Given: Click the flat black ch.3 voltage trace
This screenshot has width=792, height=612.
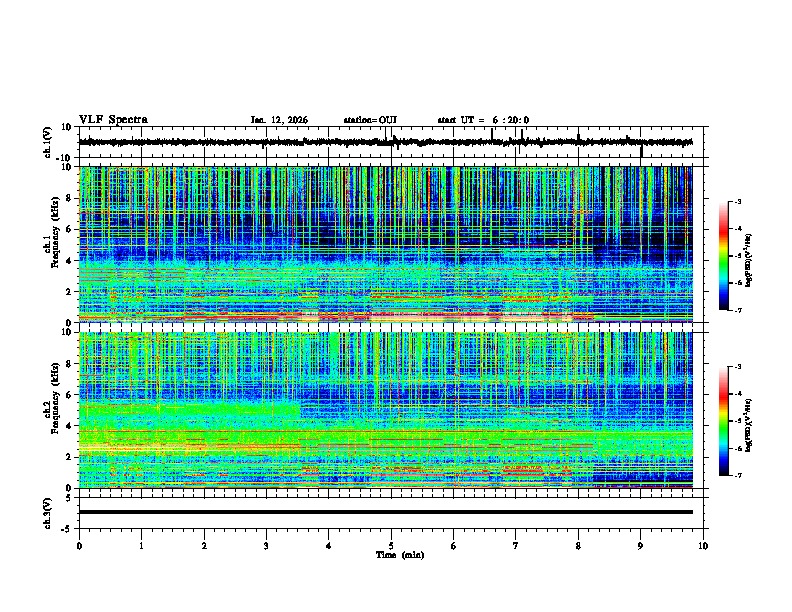Looking at the screenshot, I should click(x=385, y=512).
